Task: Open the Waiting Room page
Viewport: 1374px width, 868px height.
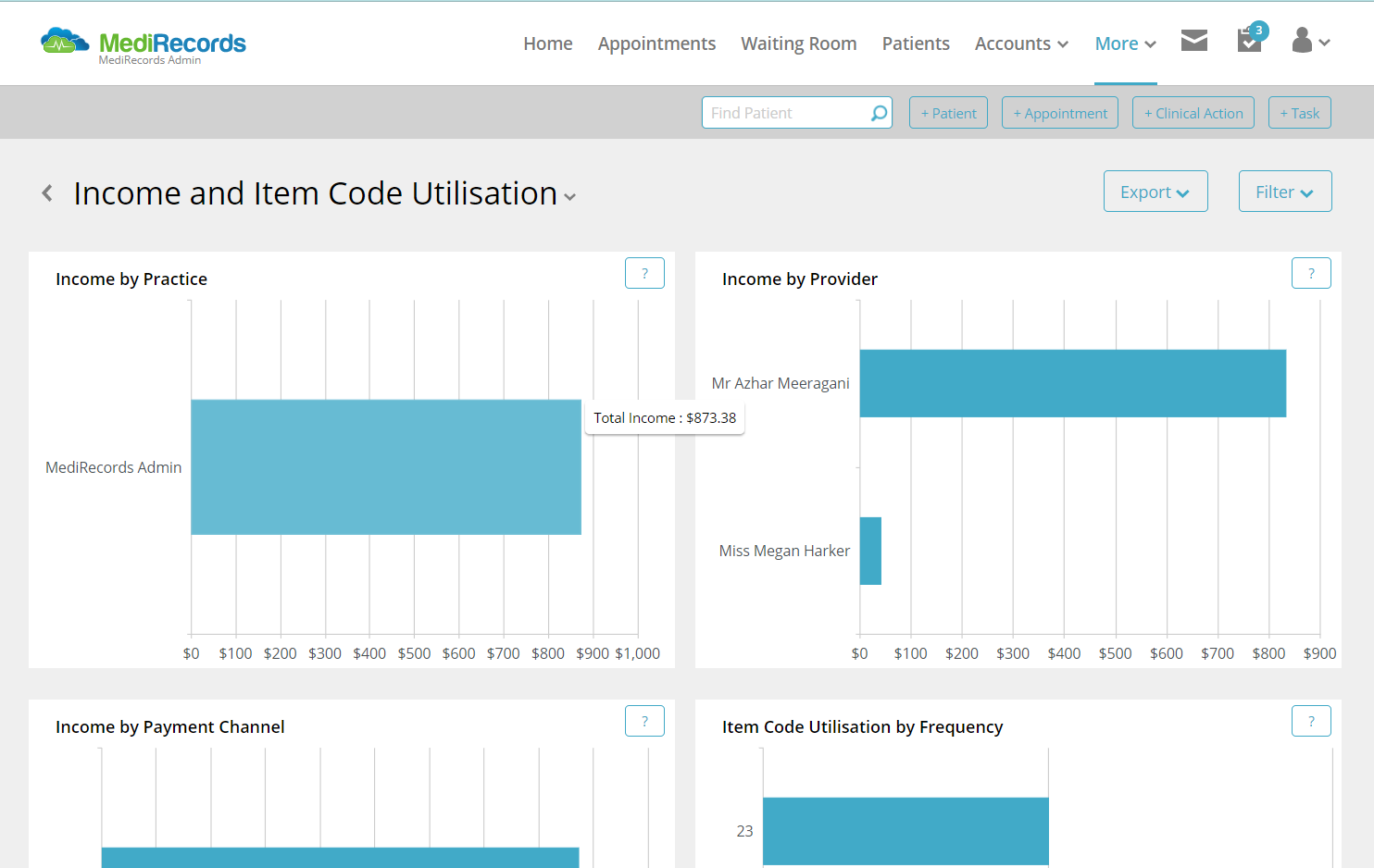Action: point(799,43)
